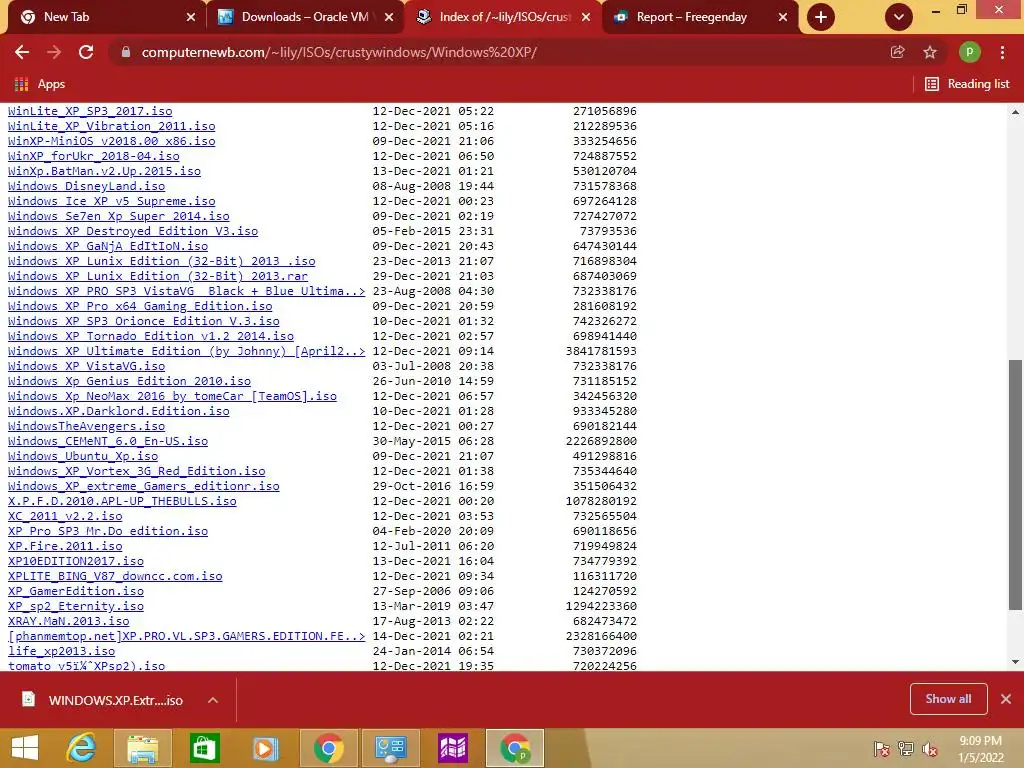Click date 30-May-2015 06:28
The height and width of the screenshot is (768, 1024).
tap(433, 441)
